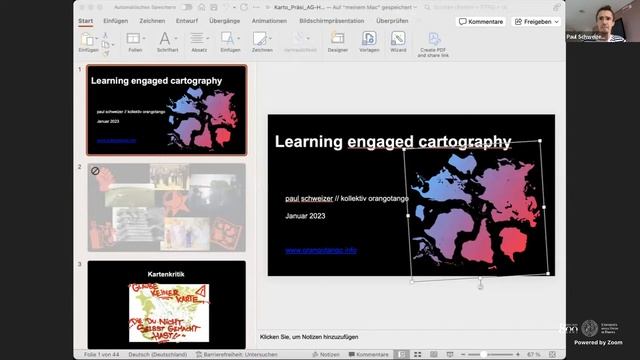Viewport: 640px width, 360px height.
Task: Select slide 3 Kartenkritik thumbnail
Action: pyautogui.click(x=167, y=304)
